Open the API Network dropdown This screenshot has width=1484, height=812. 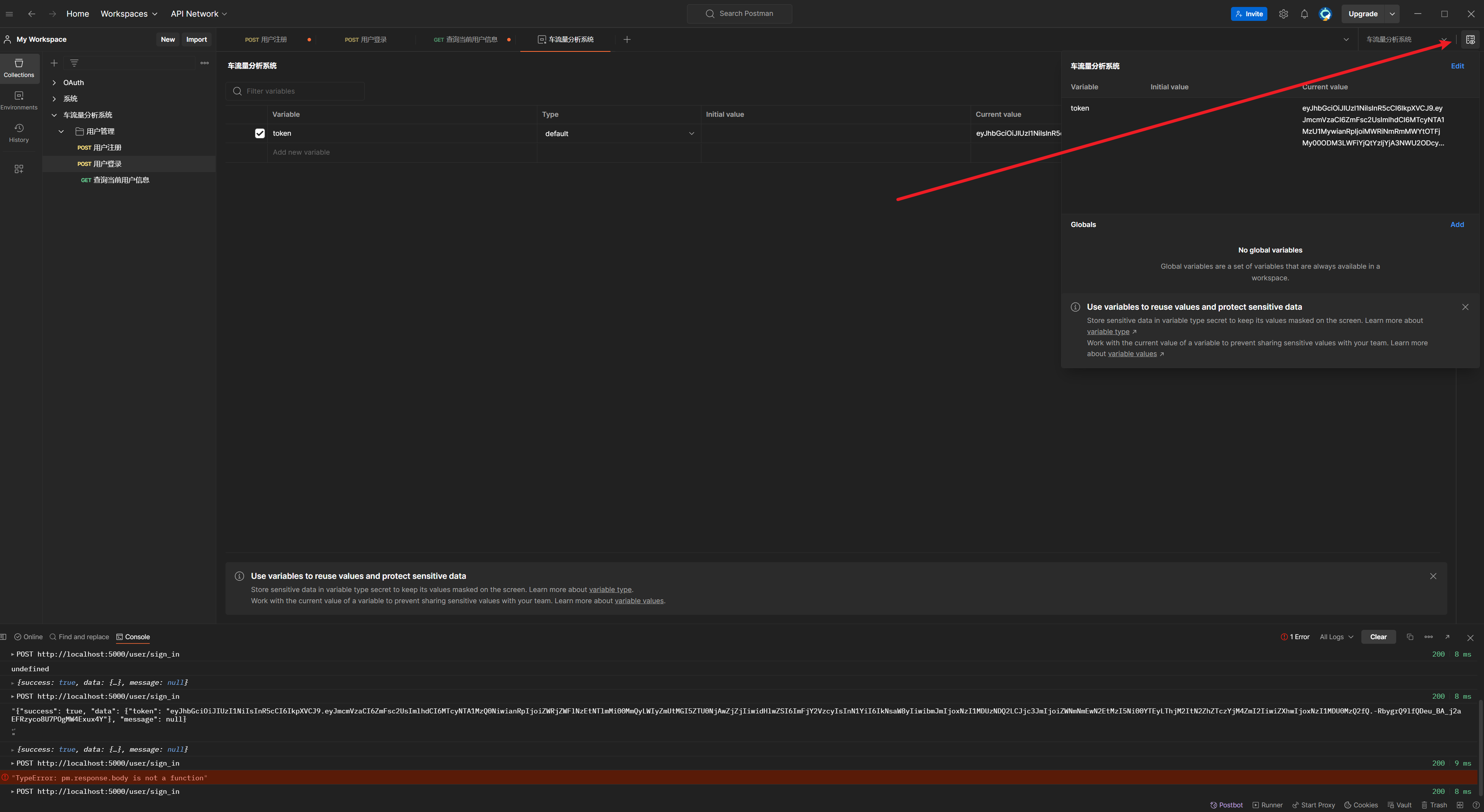pos(199,14)
